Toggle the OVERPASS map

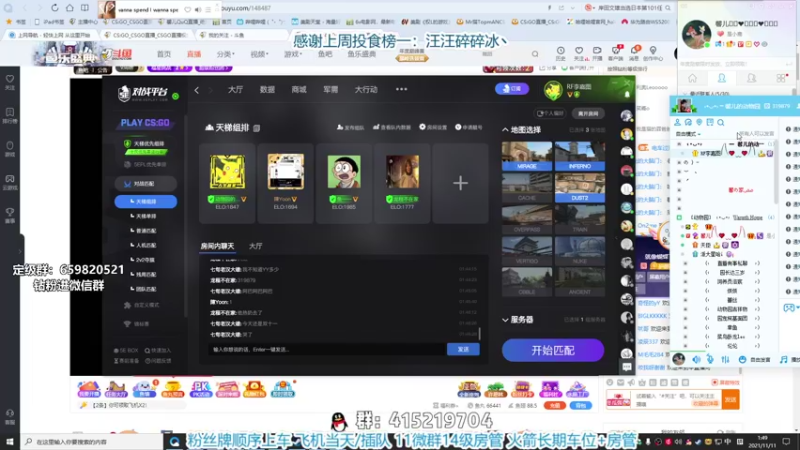527,219
